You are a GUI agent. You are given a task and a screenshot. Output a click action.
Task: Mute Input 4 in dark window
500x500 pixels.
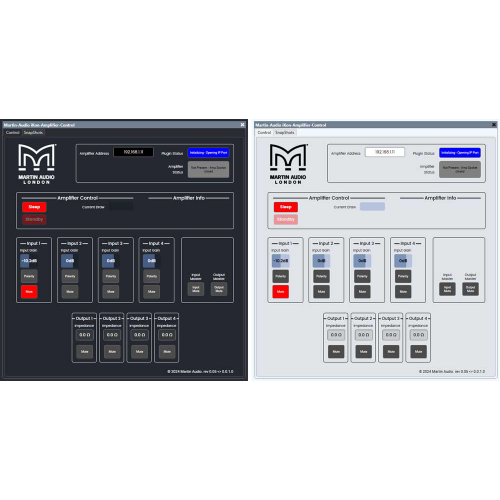coord(152,292)
